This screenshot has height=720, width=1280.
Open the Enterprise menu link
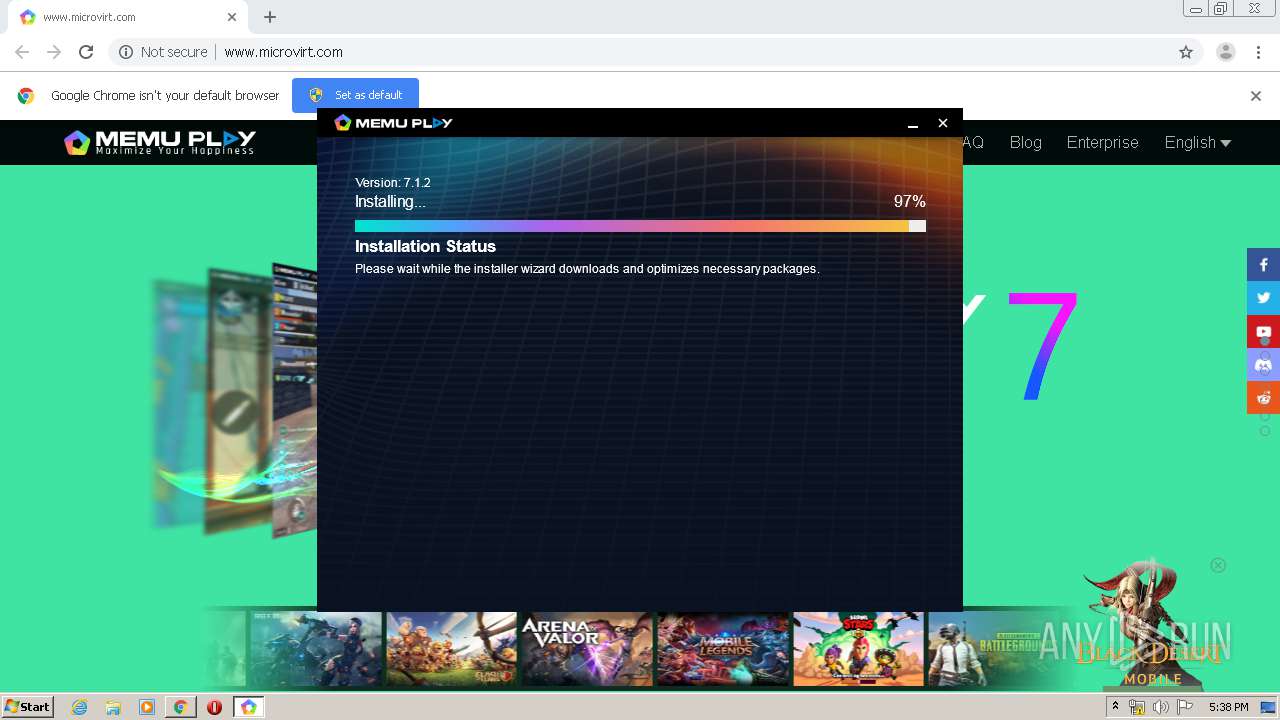point(1102,142)
